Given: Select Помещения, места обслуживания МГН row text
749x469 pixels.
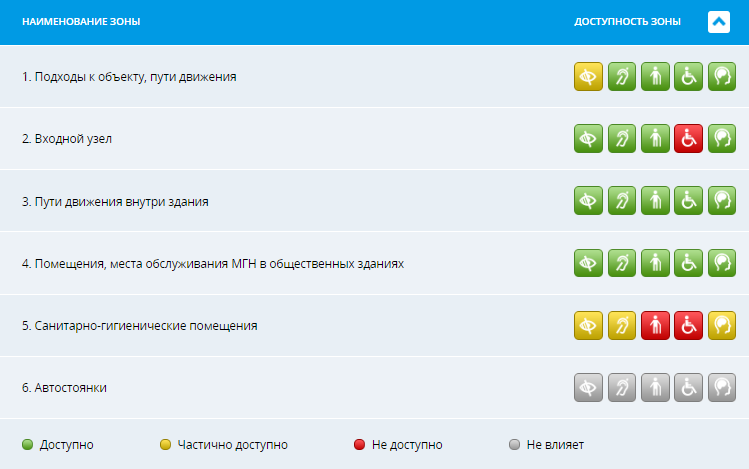Looking at the screenshot, I should click(213, 264).
